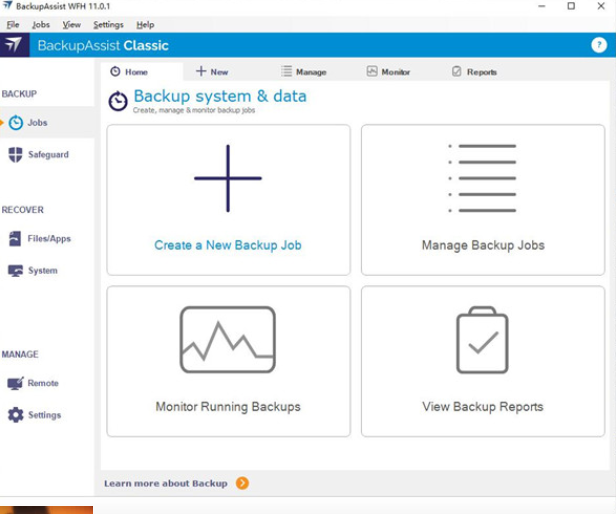Switch to the Manage tab
The image size is (616, 514).
click(x=304, y=72)
